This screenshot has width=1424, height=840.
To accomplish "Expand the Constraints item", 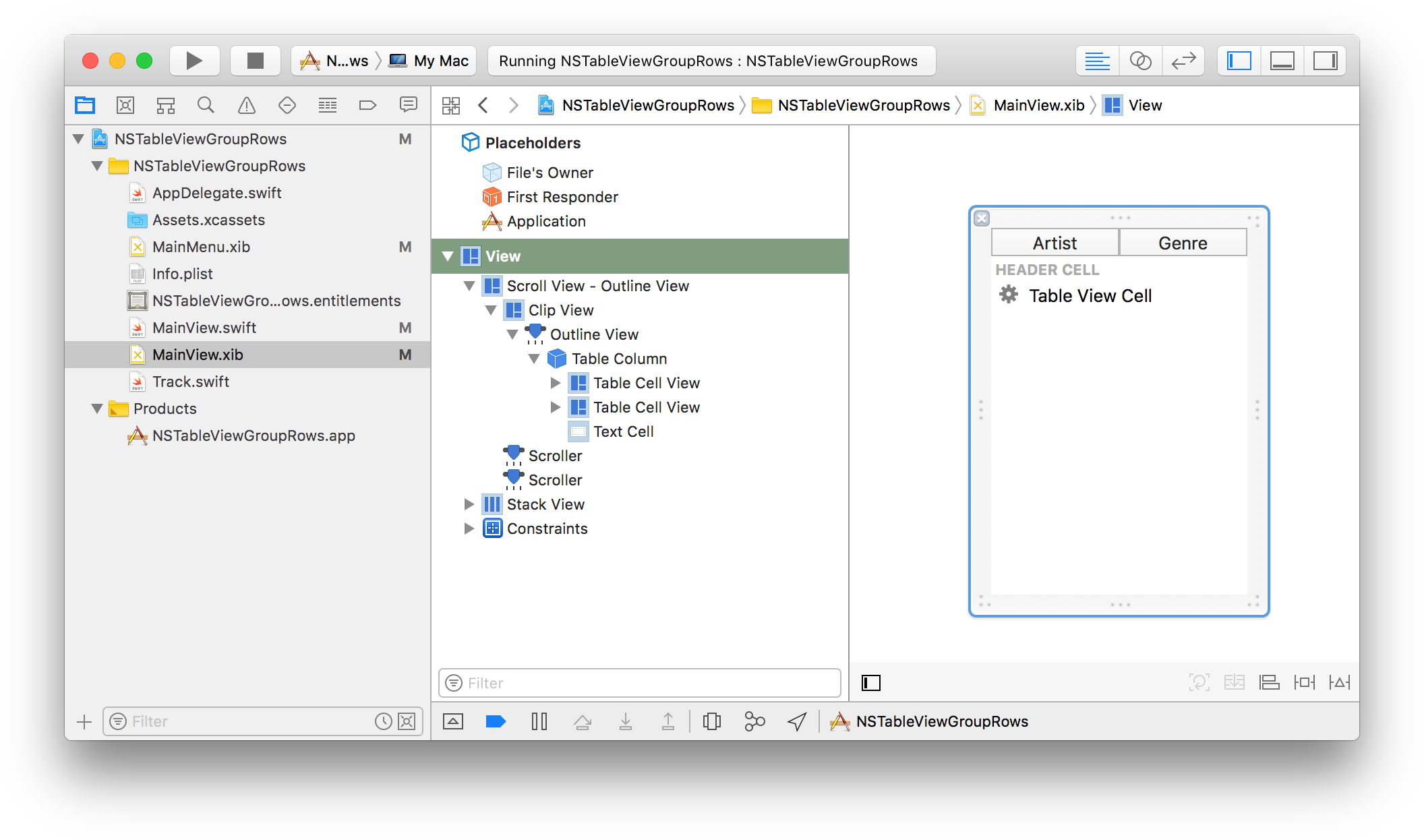I will [469, 529].
